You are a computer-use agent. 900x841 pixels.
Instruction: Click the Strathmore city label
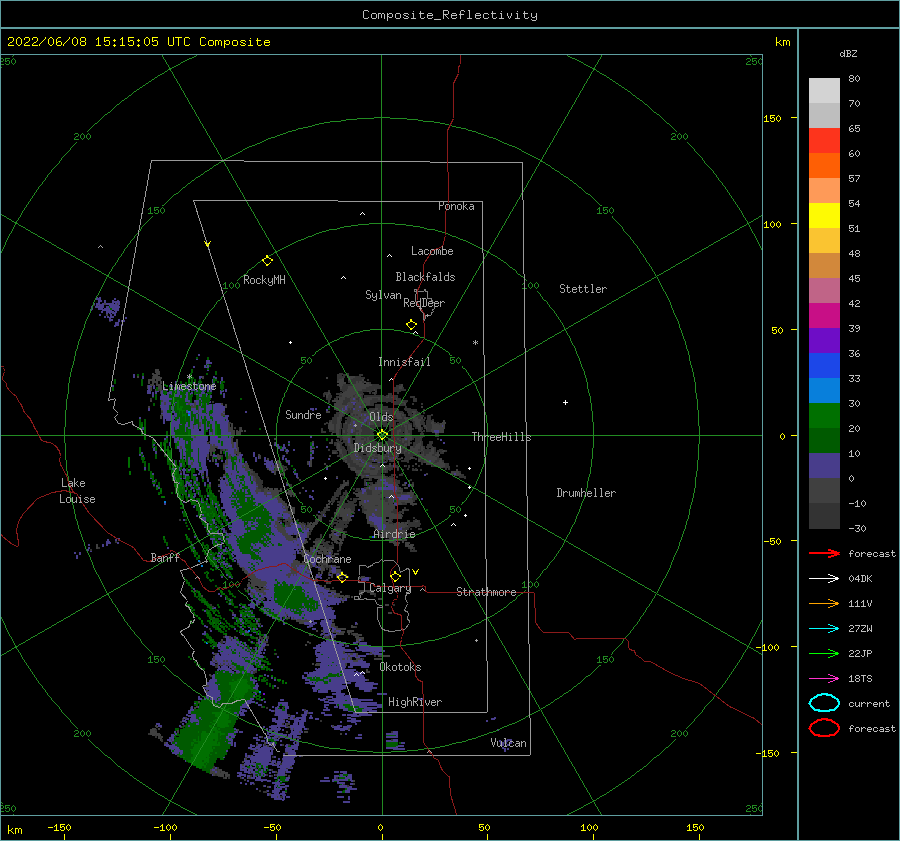point(486,592)
